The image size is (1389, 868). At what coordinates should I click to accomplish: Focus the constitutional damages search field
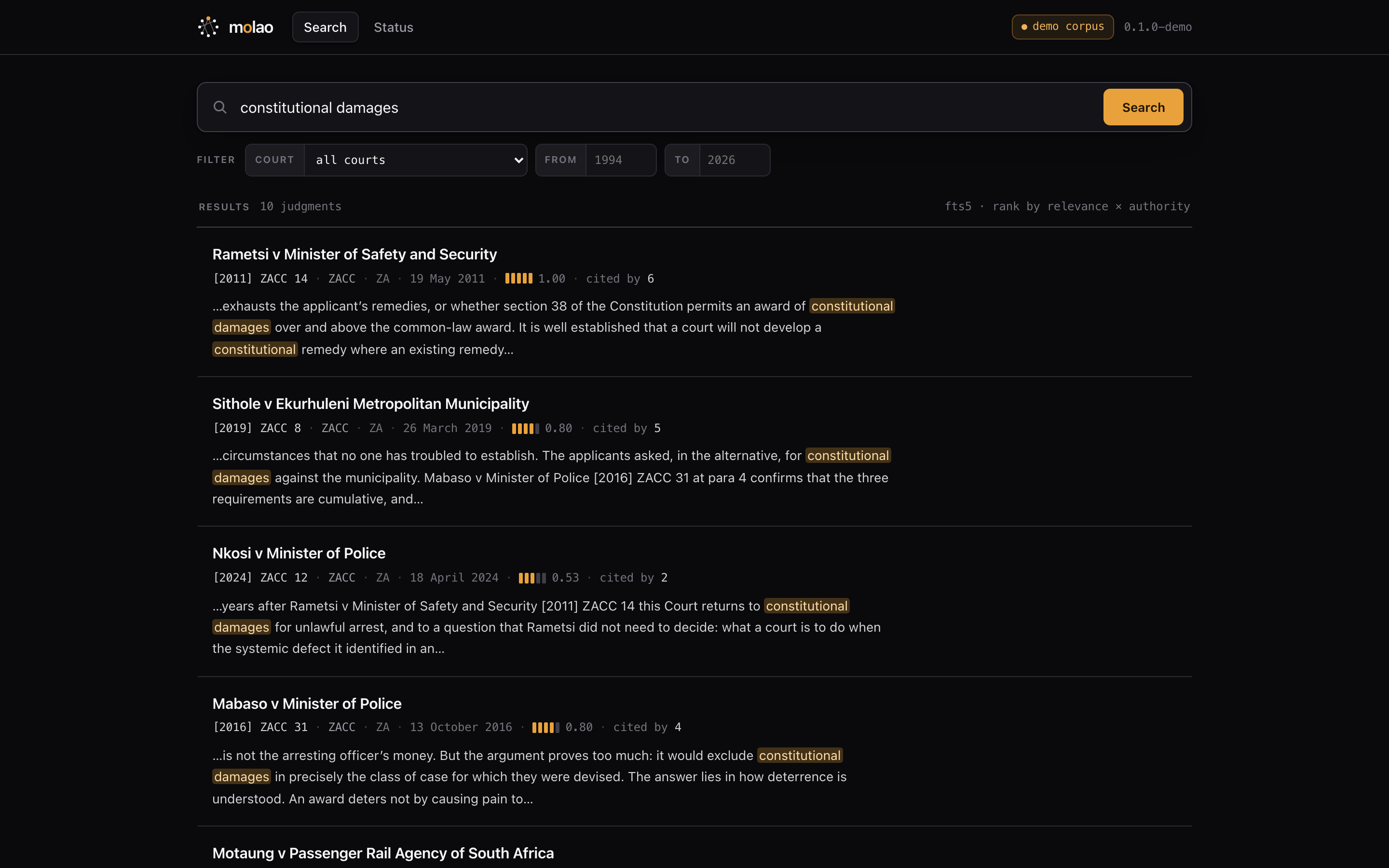(x=666, y=108)
